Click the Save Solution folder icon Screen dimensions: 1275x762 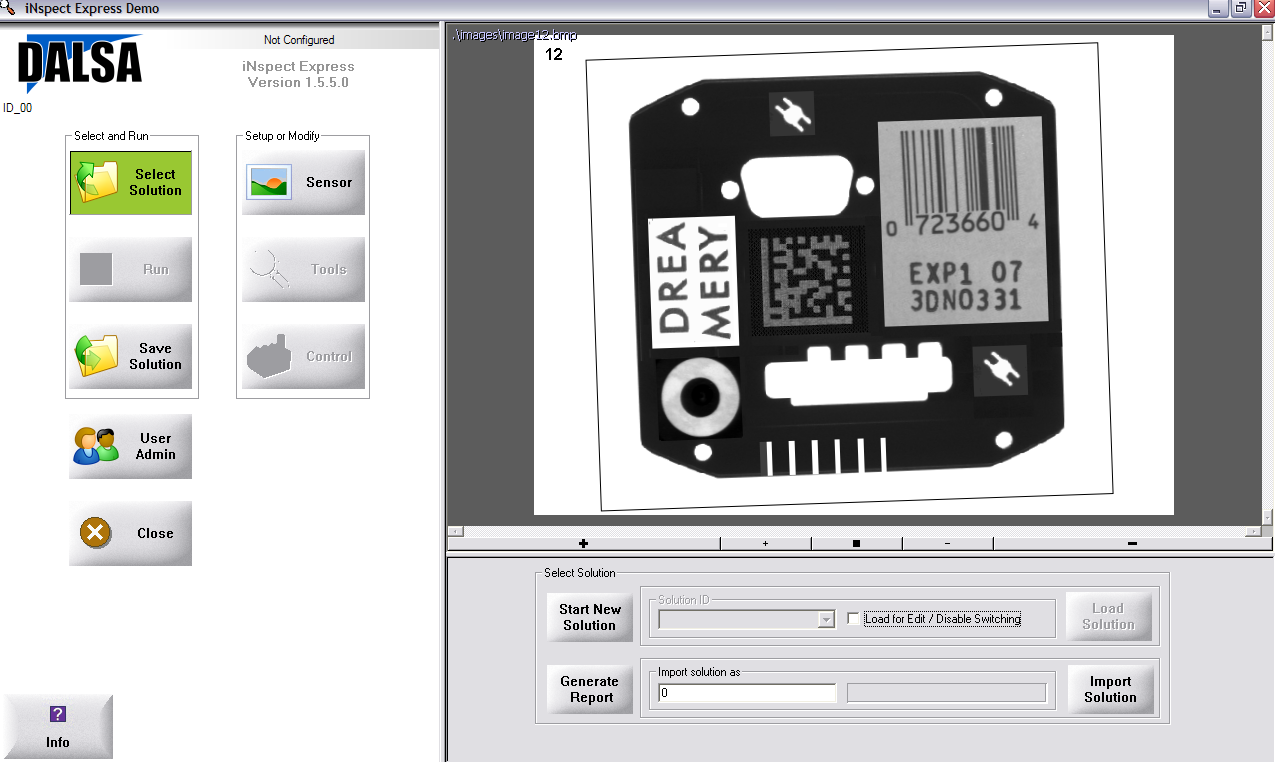(98, 356)
